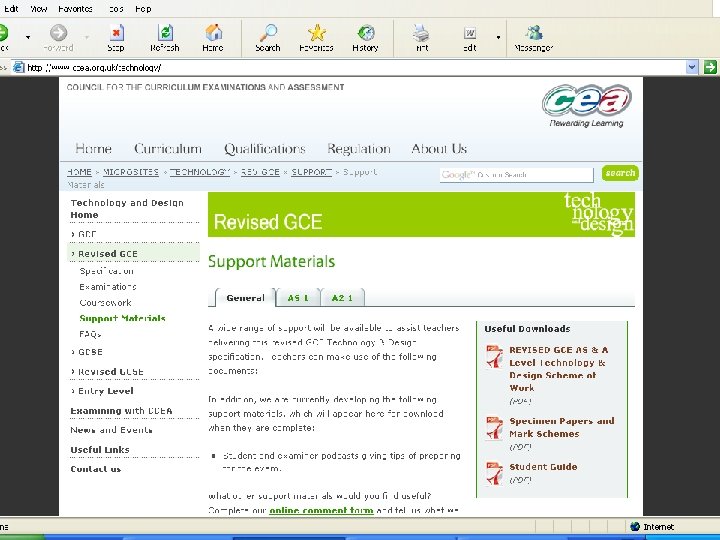Follow the TECHNOLOGY breadcrumb link
Viewport: 720px width, 540px height.
(199, 172)
